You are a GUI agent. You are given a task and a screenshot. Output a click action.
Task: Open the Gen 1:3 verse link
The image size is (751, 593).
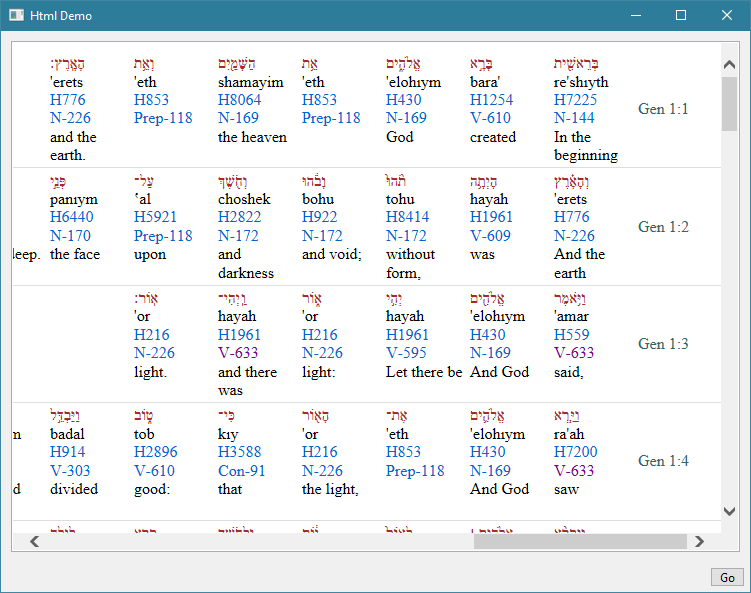[x=663, y=343]
